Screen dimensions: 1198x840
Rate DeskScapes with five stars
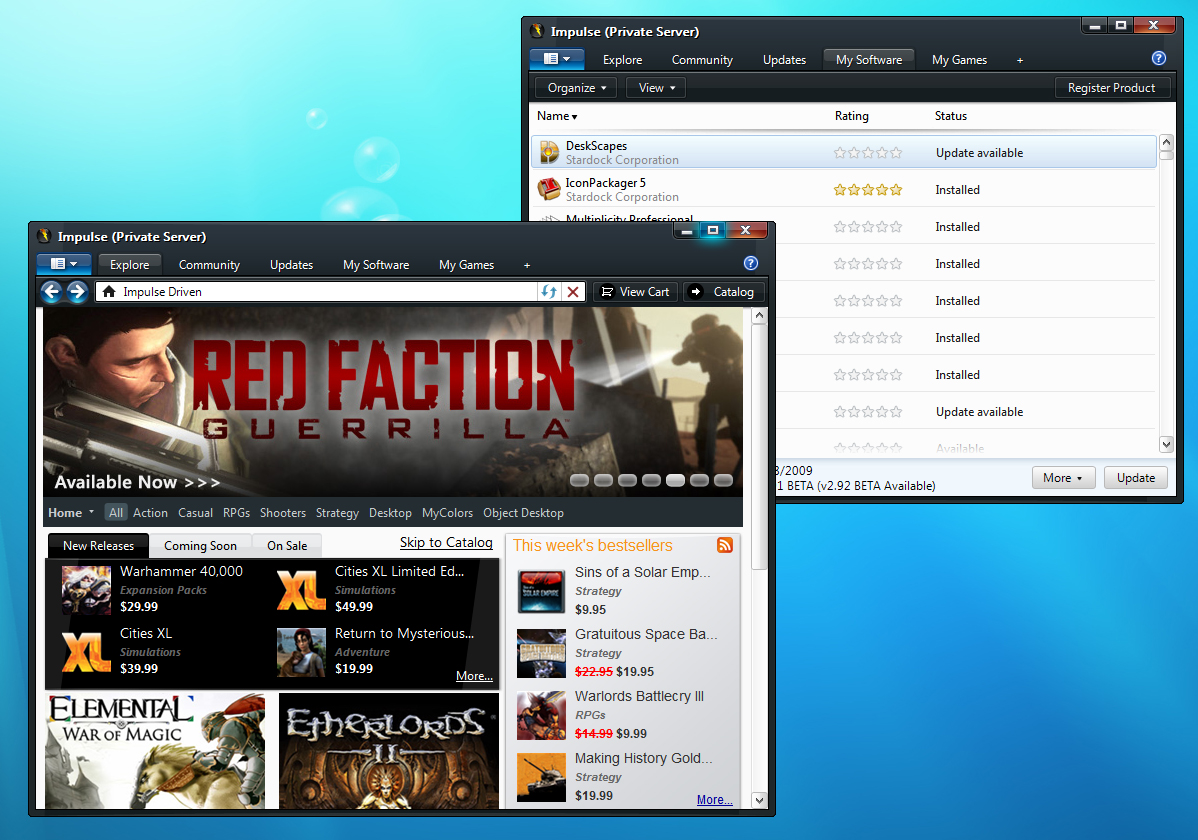point(896,153)
